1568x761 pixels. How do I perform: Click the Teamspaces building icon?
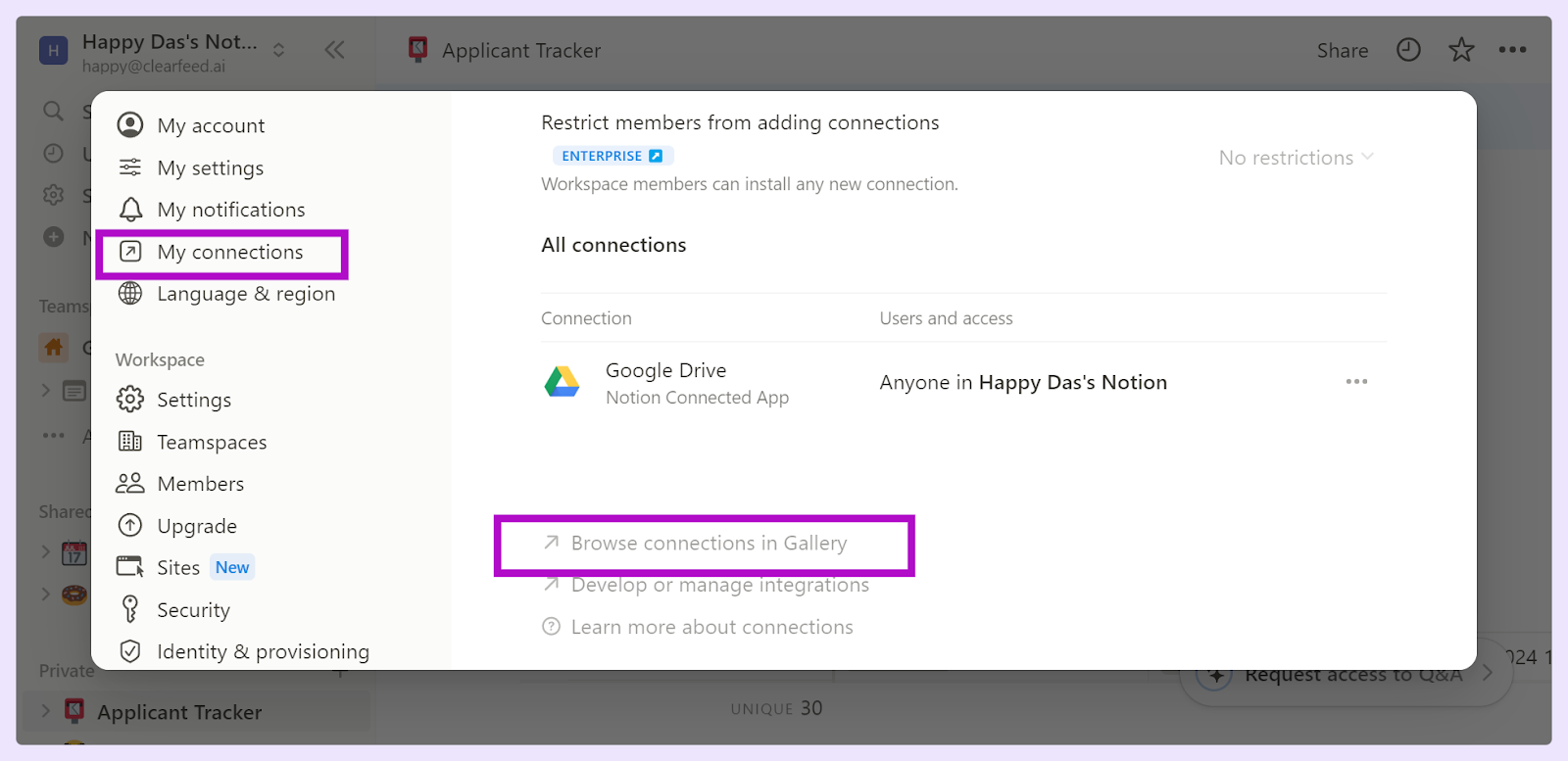point(130,441)
